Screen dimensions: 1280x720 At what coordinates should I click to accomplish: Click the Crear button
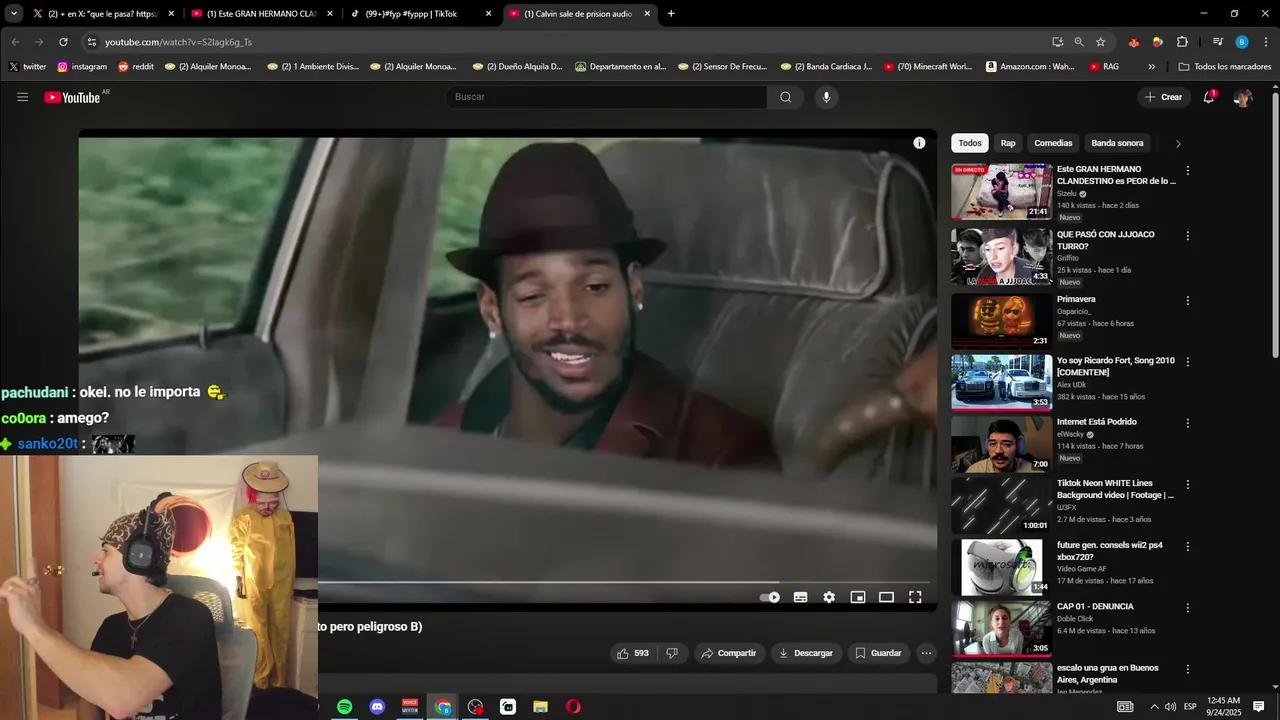click(x=1164, y=97)
